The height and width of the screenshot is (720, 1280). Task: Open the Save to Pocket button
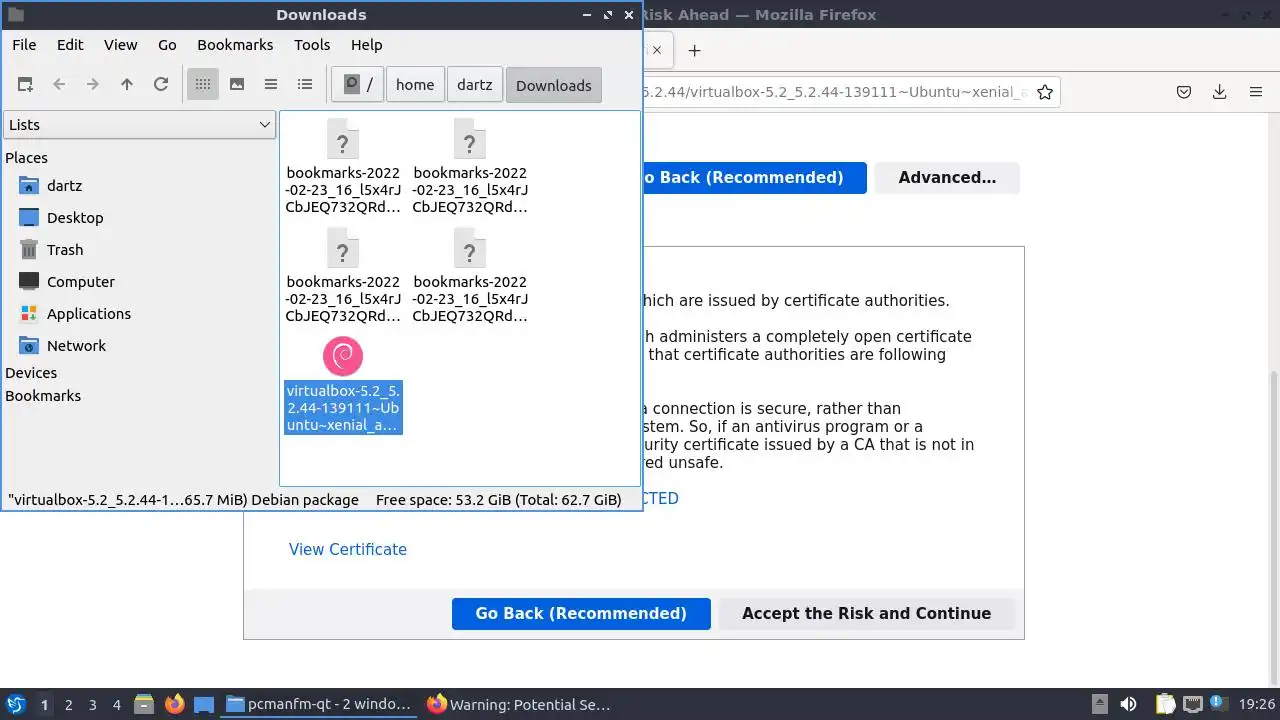(1183, 92)
